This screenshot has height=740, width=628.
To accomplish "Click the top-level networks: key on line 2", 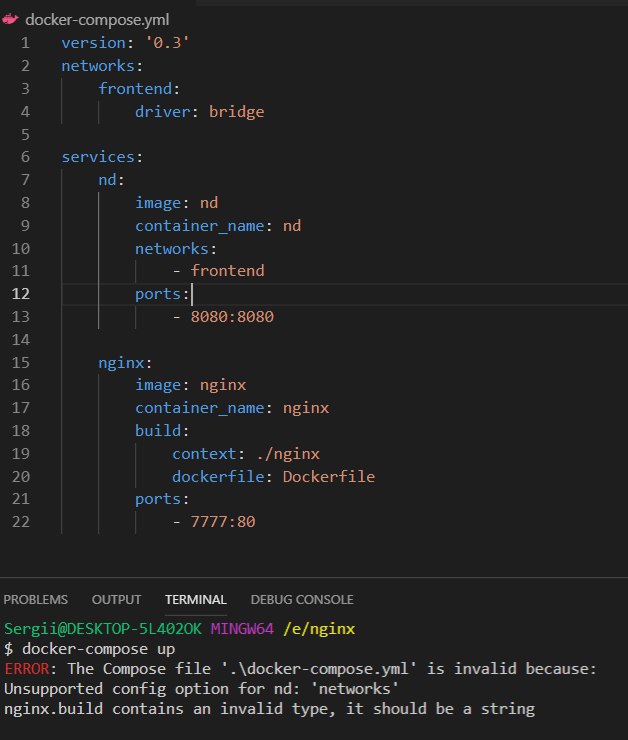I will (102, 66).
